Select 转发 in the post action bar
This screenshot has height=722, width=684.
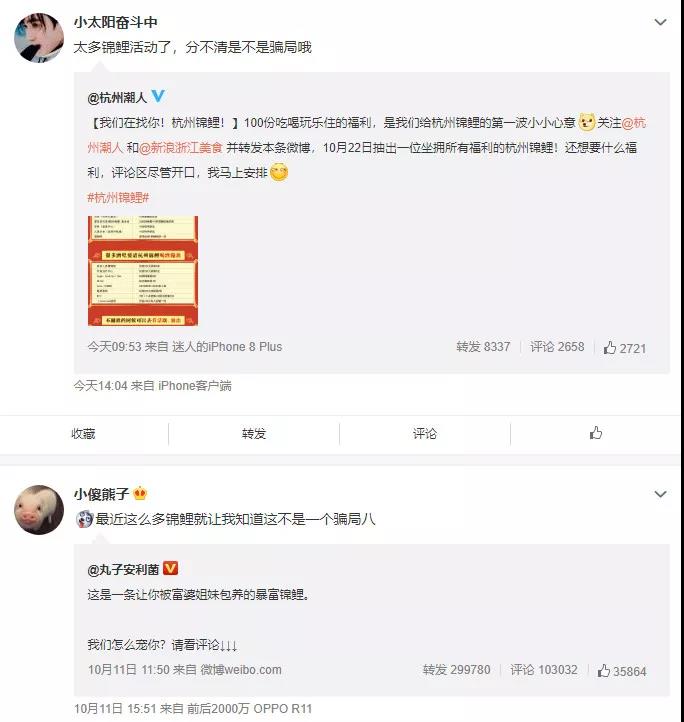(254, 433)
